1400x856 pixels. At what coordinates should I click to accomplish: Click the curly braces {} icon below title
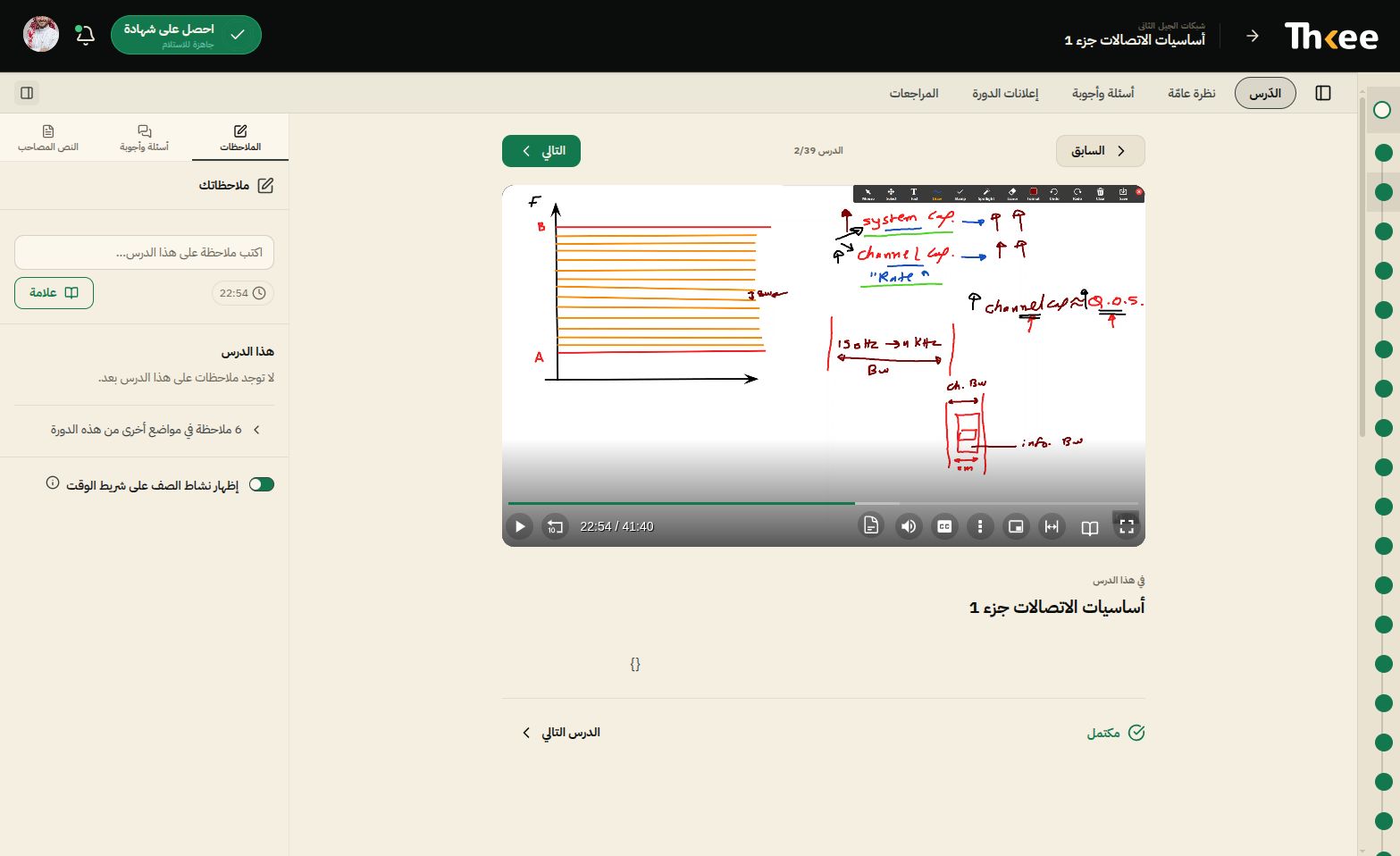635,664
